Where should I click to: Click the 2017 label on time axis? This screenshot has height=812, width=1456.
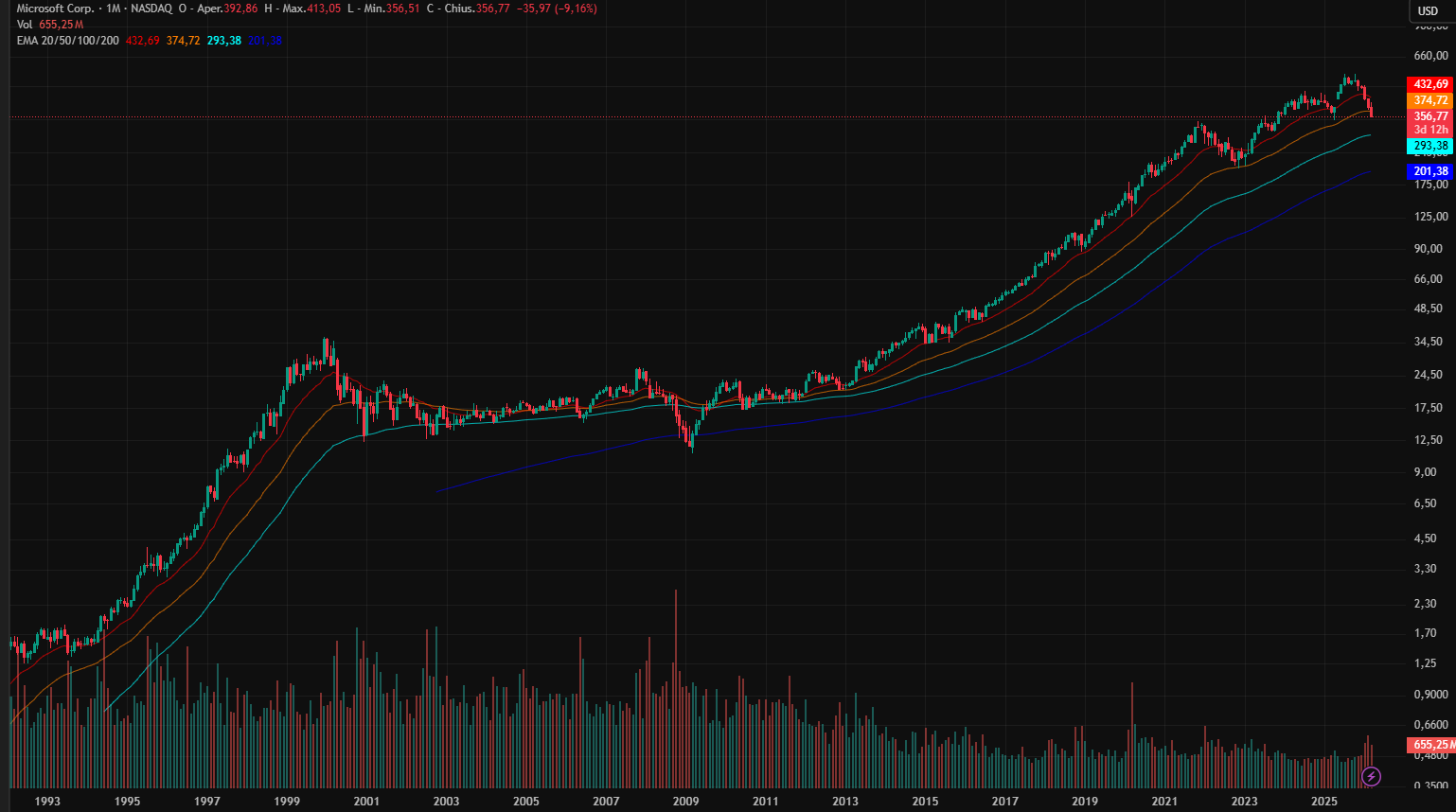click(x=1005, y=802)
